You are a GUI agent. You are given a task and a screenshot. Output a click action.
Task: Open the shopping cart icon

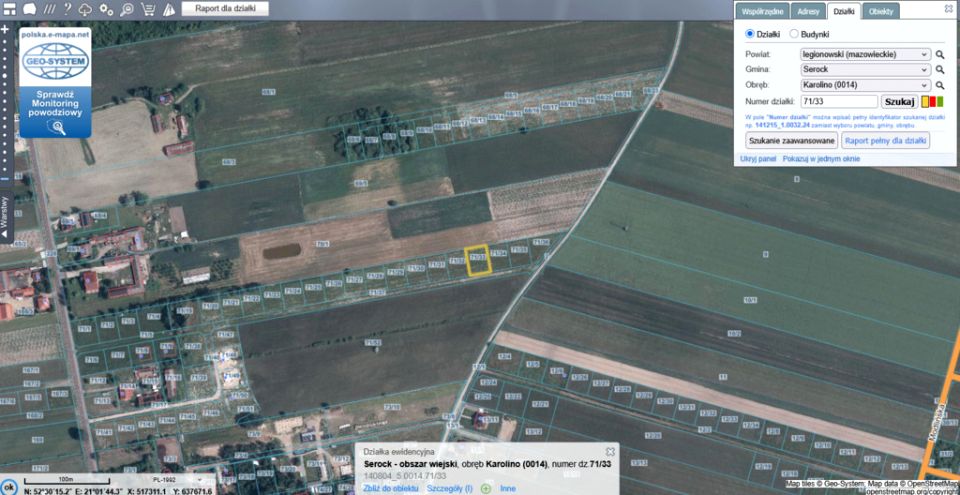coord(148,9)
